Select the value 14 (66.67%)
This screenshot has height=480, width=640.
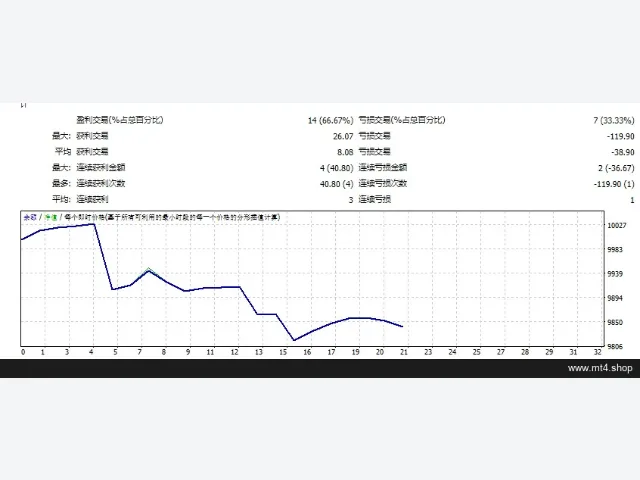click(330, 120)
